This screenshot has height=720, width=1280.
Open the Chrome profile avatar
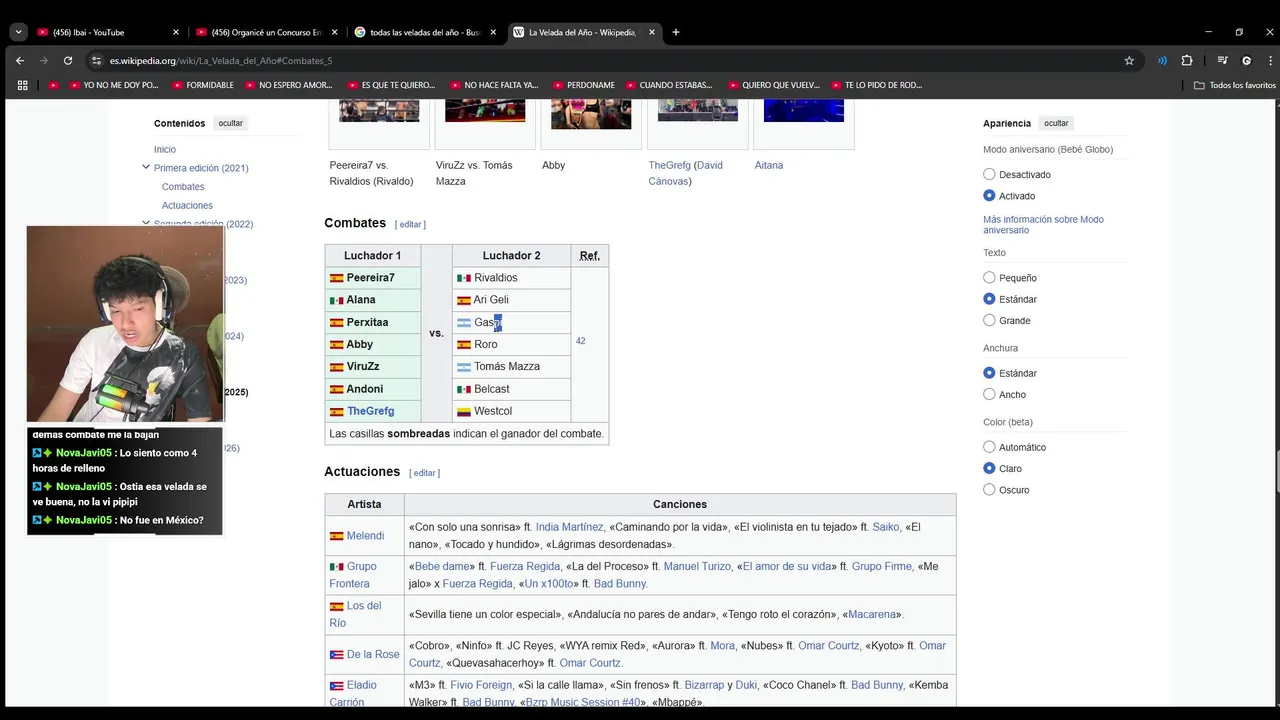(x=1246, y=60)
